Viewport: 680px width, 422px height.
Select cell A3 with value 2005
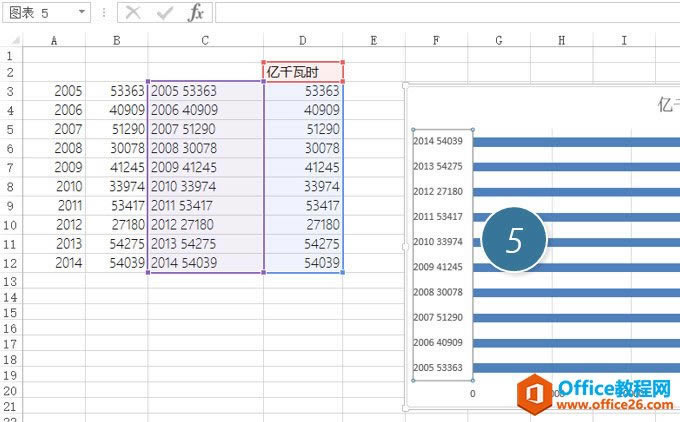coord(53,91)
